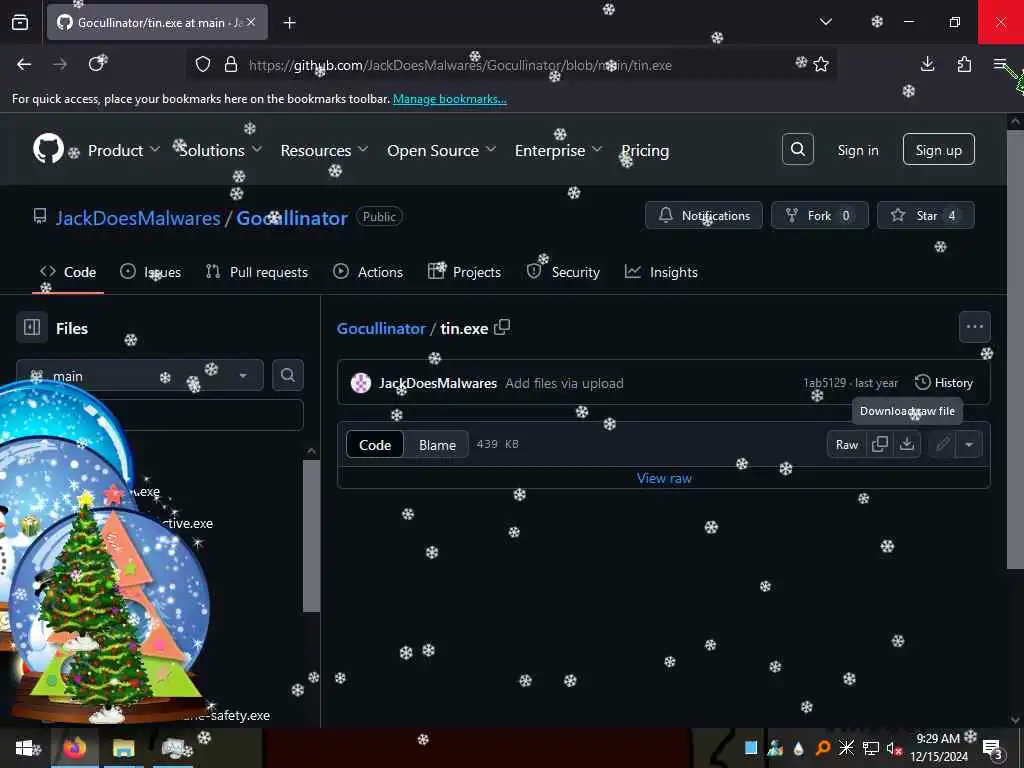Expand the Product menu
The height and width of the screenshot is (768, 1024).
(123, 150)
